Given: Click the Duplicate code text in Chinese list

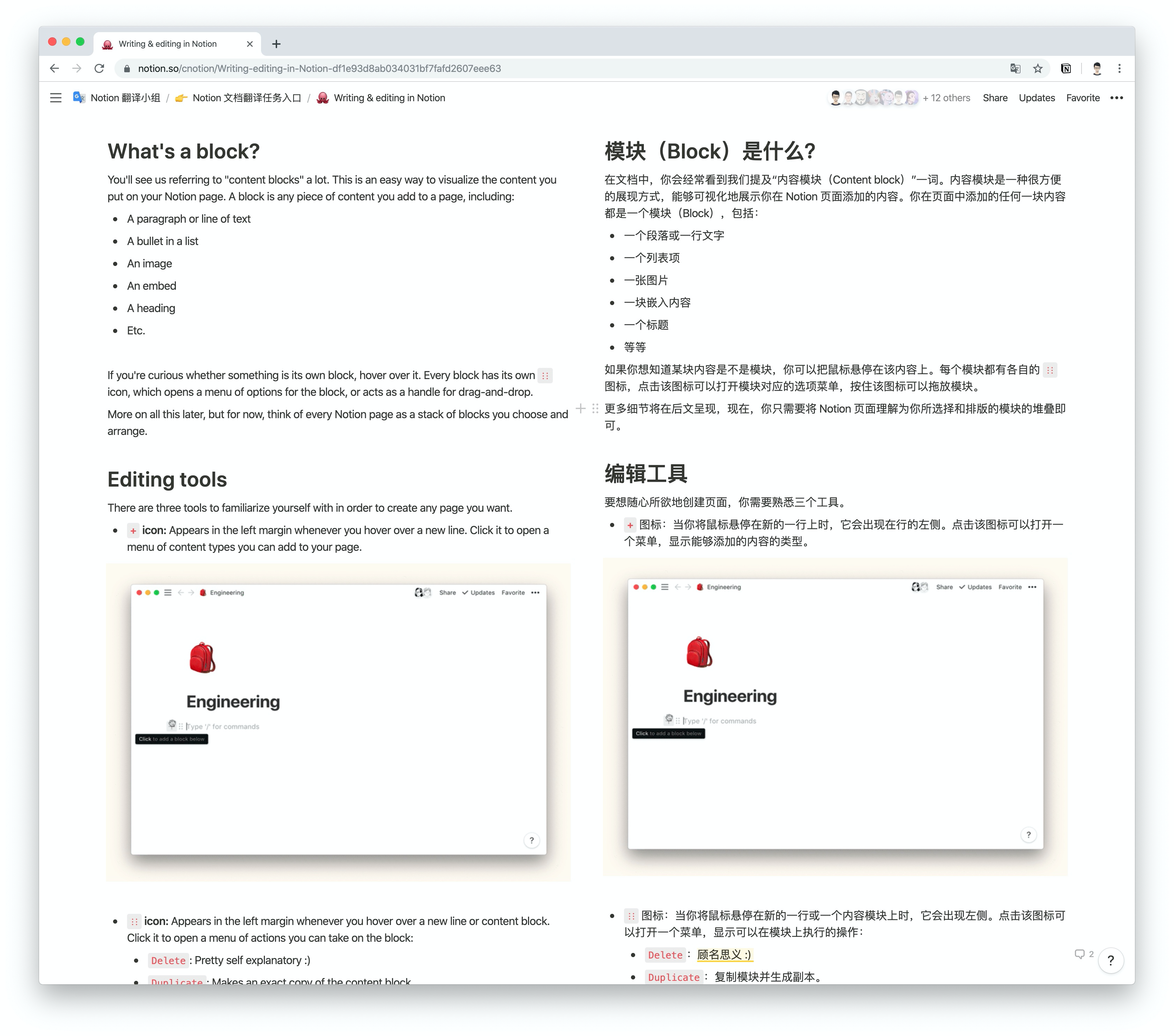Looking at the screenshot, I should [x=674, y=977].
